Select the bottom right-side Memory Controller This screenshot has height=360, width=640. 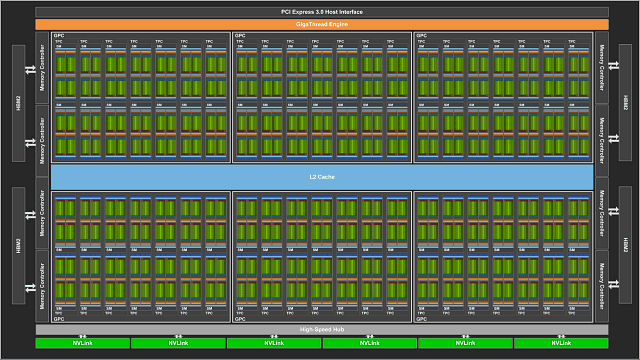click(602, 286)
